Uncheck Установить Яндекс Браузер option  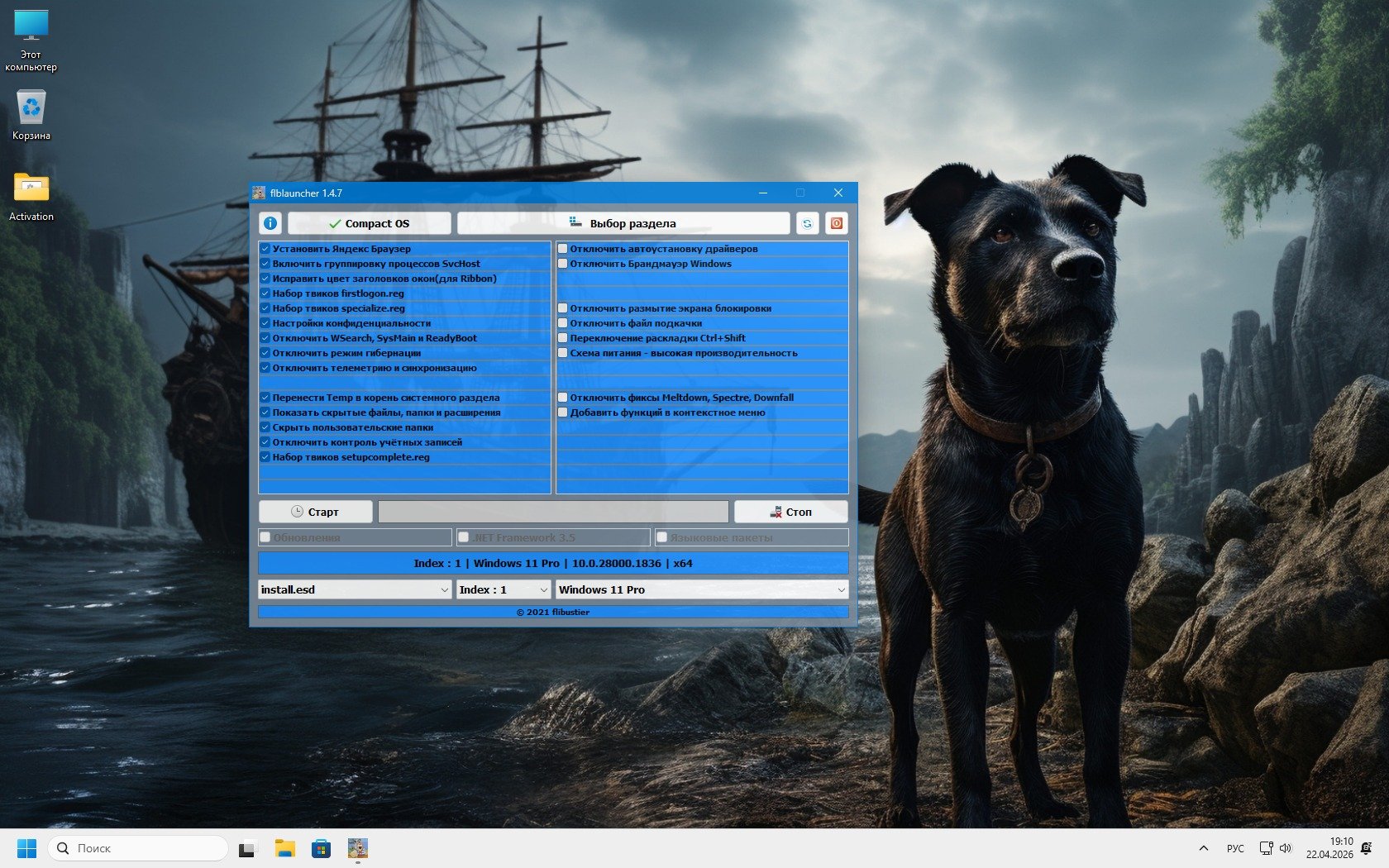click(x=265, y=249)
